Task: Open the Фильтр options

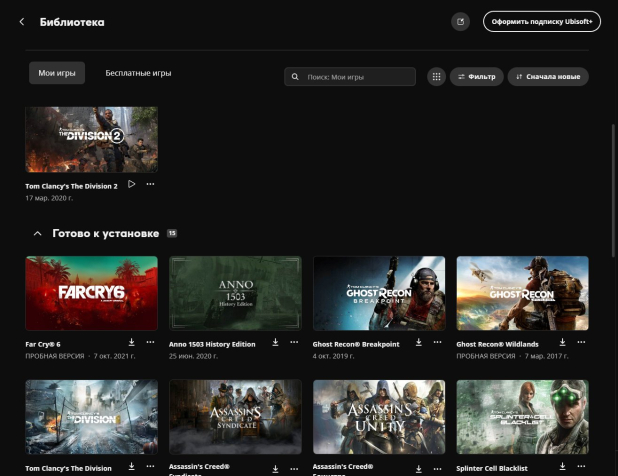Action: pos(477,76)
